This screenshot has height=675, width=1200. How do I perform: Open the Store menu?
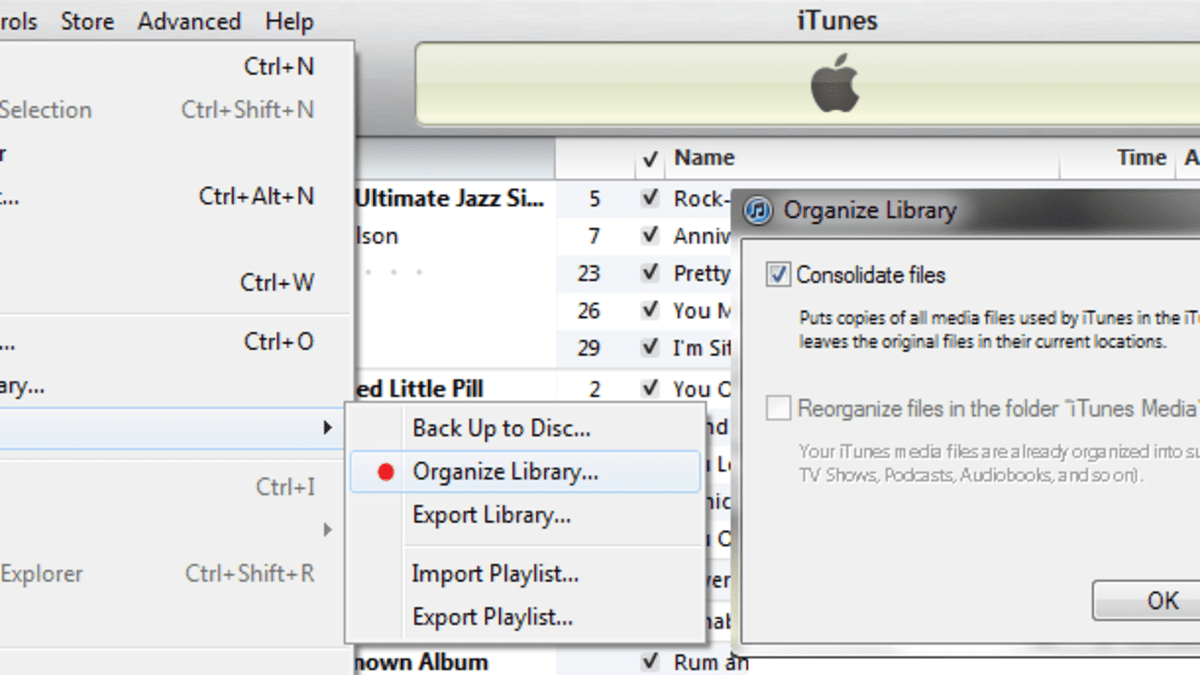[x=87, y=20]
